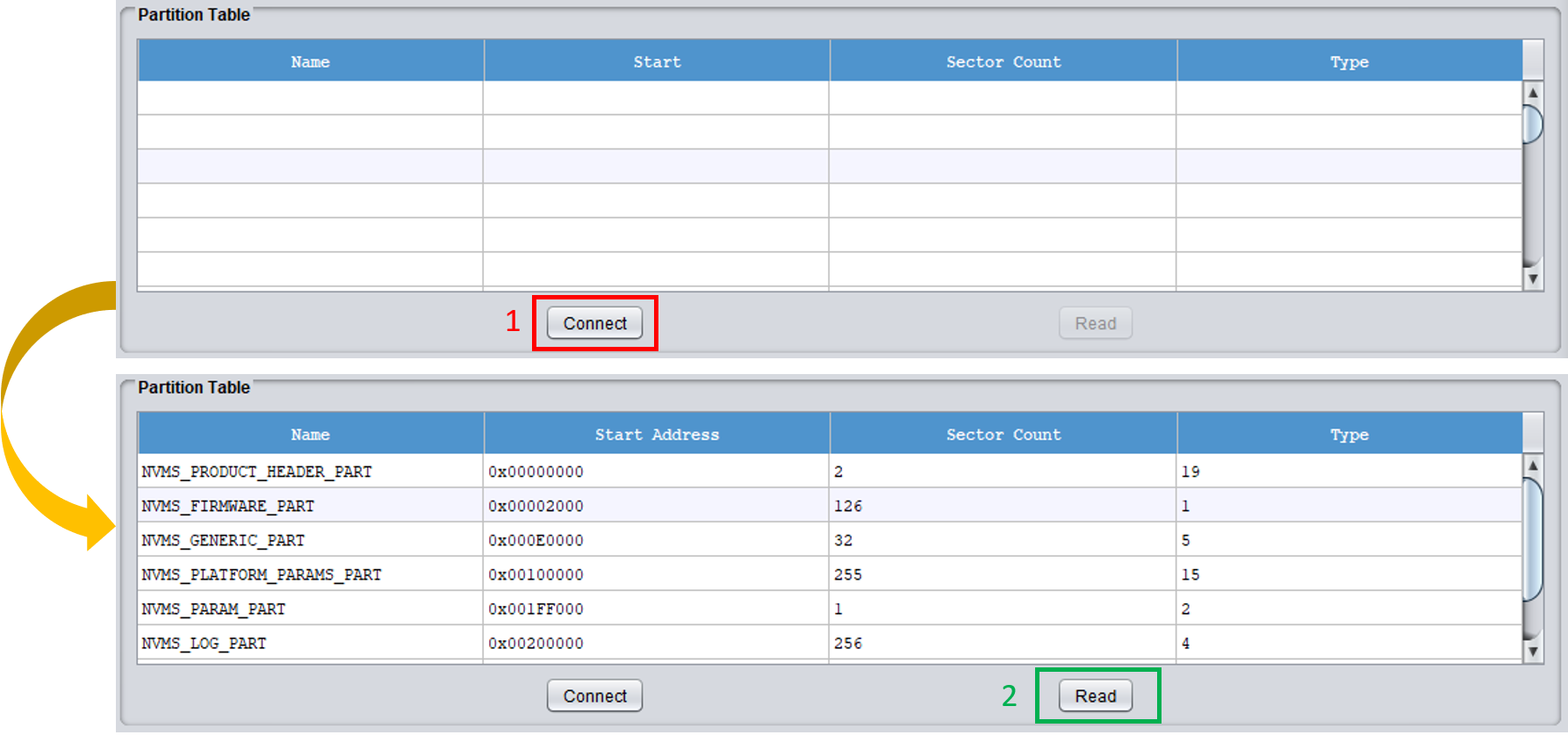
Task: Select NVMS_LOG_PART row
Action: point(830,643)
